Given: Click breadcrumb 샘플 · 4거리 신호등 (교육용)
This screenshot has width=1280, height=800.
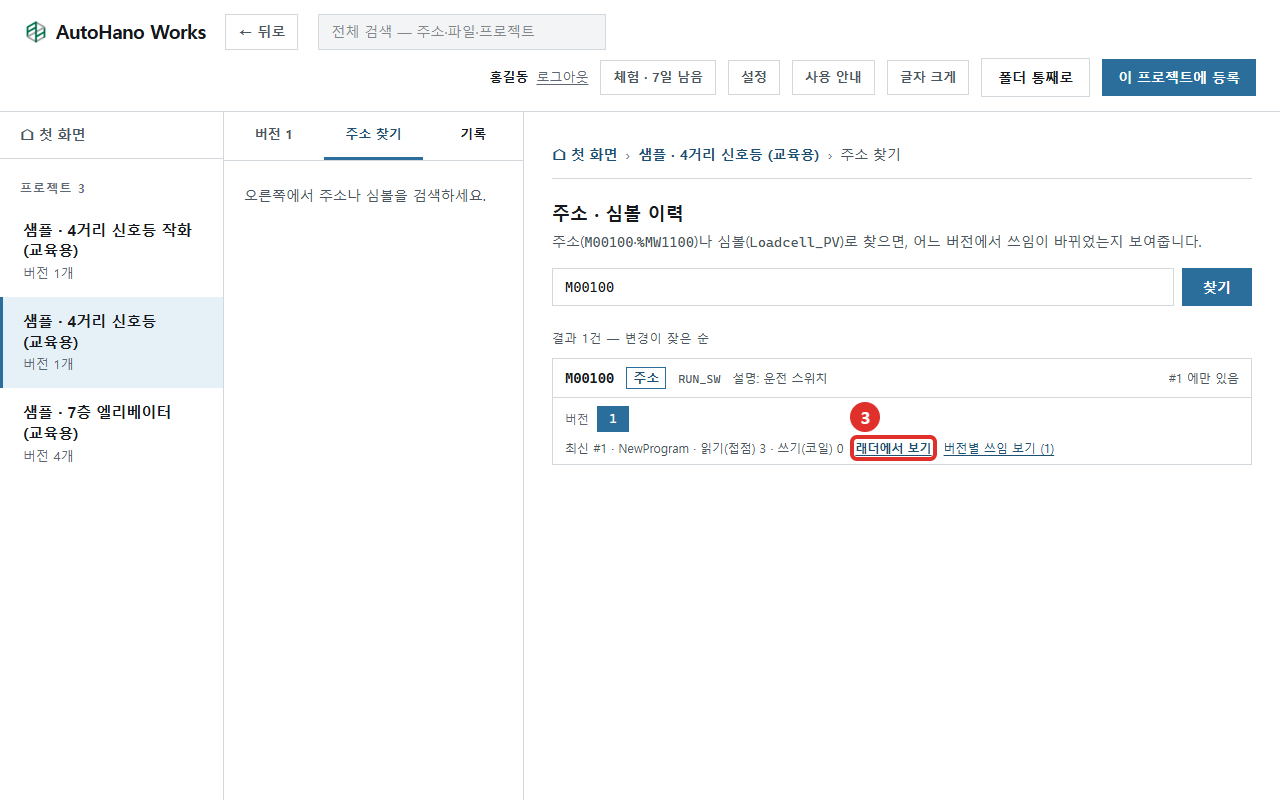Looking at the screenshot, I should pyautogui.click(x=729, y=155).
